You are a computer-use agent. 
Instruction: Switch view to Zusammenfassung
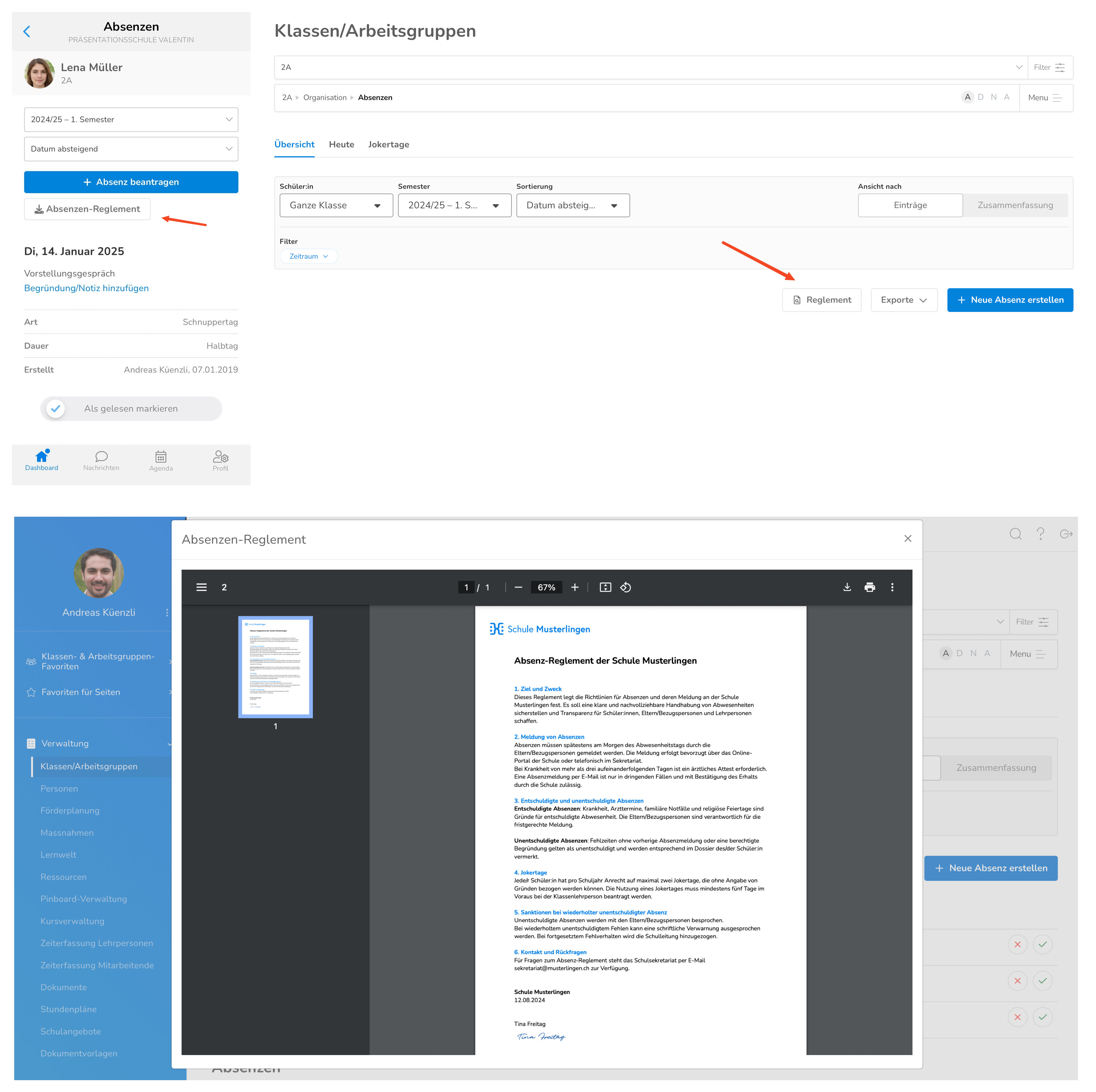tap(1014, 205)
